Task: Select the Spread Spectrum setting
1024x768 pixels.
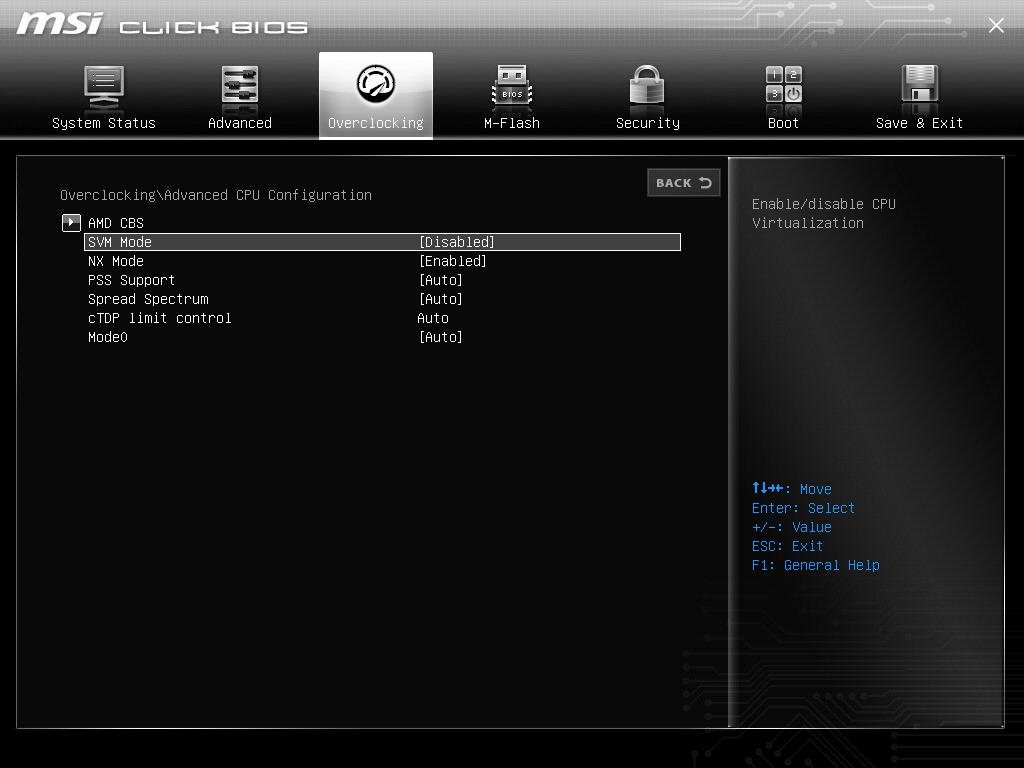Action: (x=148, y=299)
